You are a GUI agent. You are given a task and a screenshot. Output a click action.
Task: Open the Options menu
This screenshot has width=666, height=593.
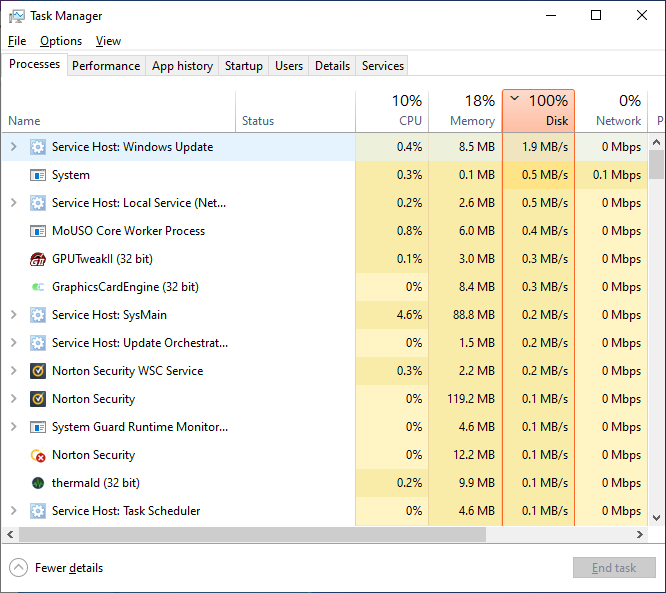[61, 41]
